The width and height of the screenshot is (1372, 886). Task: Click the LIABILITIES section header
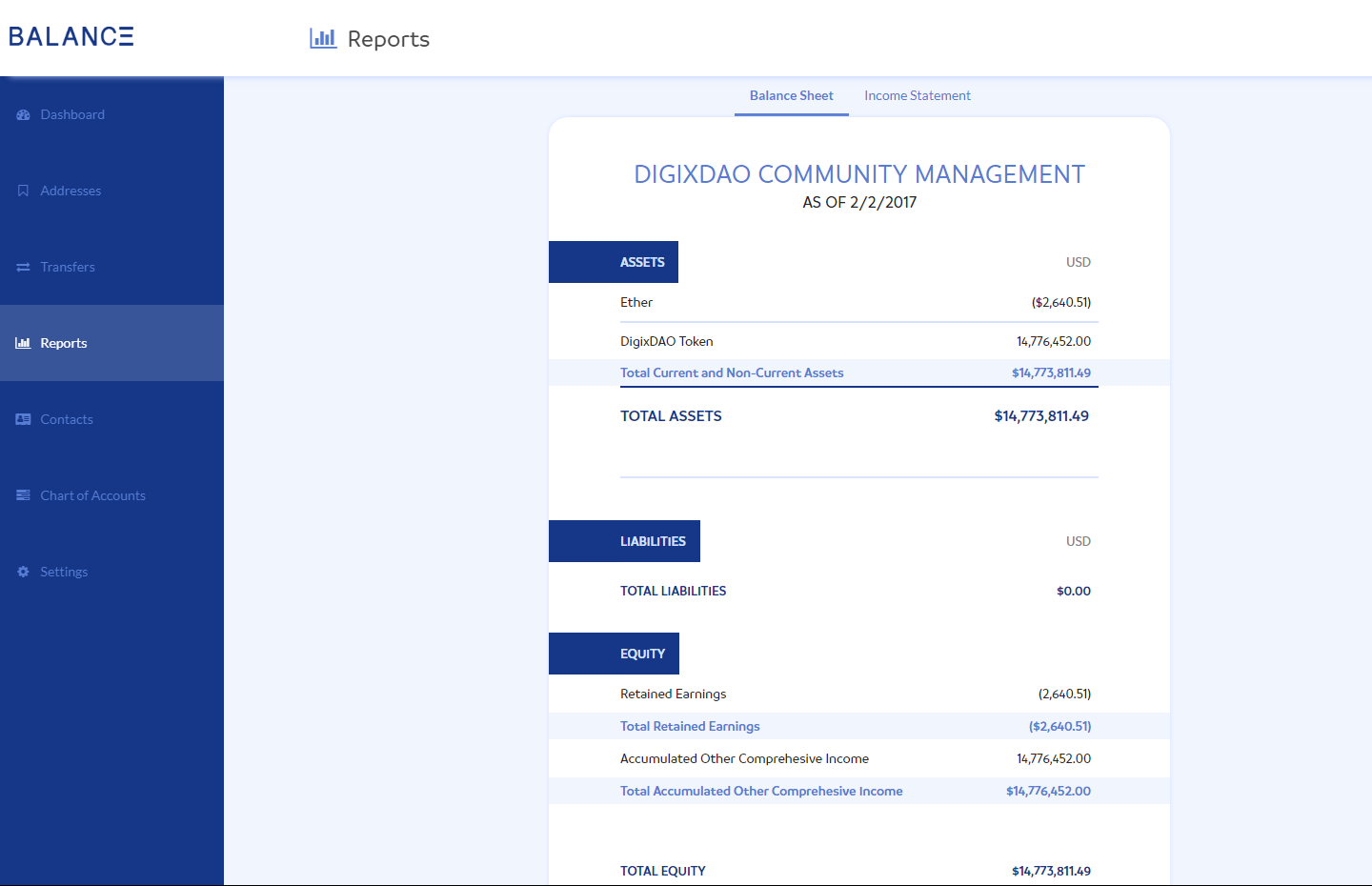pos(624,541)
